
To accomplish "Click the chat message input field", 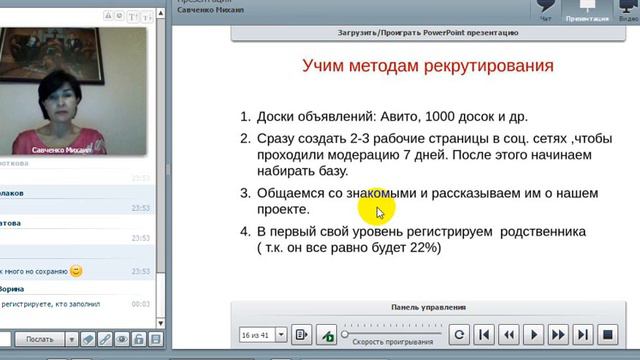I will pos(5,339).
